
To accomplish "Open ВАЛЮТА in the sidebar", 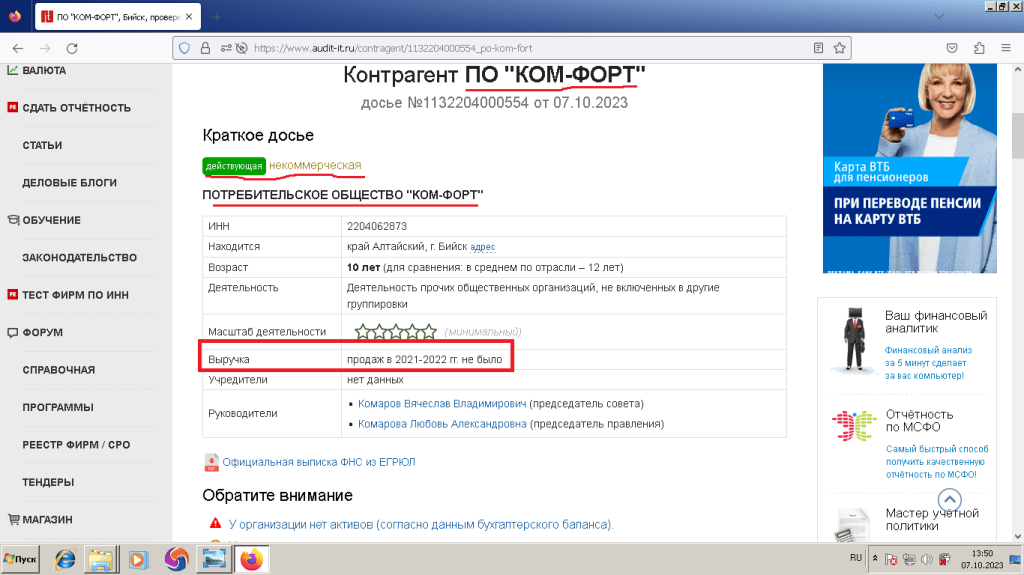I will (44, 71).
